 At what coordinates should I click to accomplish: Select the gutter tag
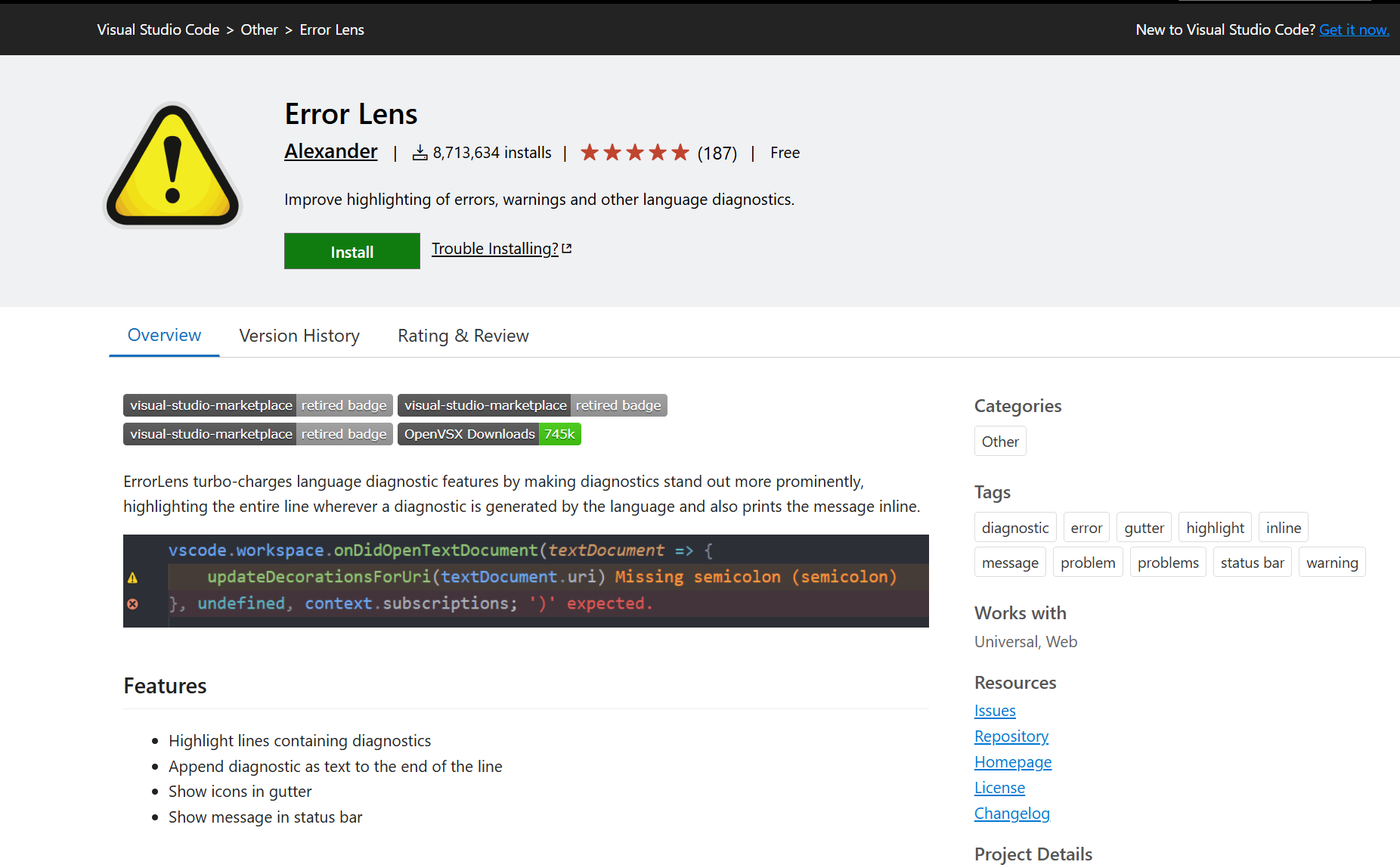[1144, 528]
